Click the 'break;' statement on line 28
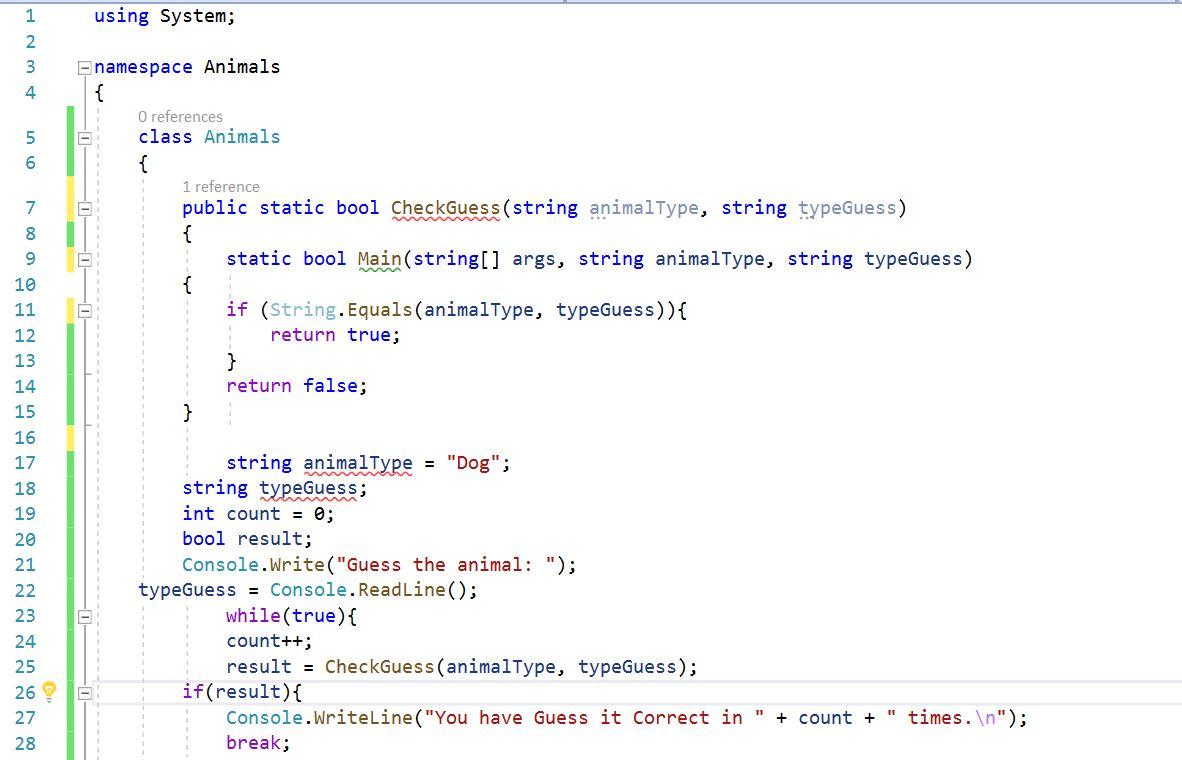1182x760 pixels. 259,743
